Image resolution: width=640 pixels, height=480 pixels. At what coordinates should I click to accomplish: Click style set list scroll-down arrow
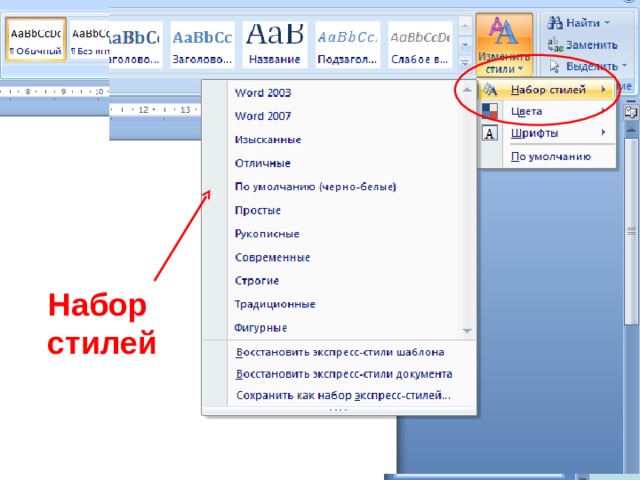(467, 331)
